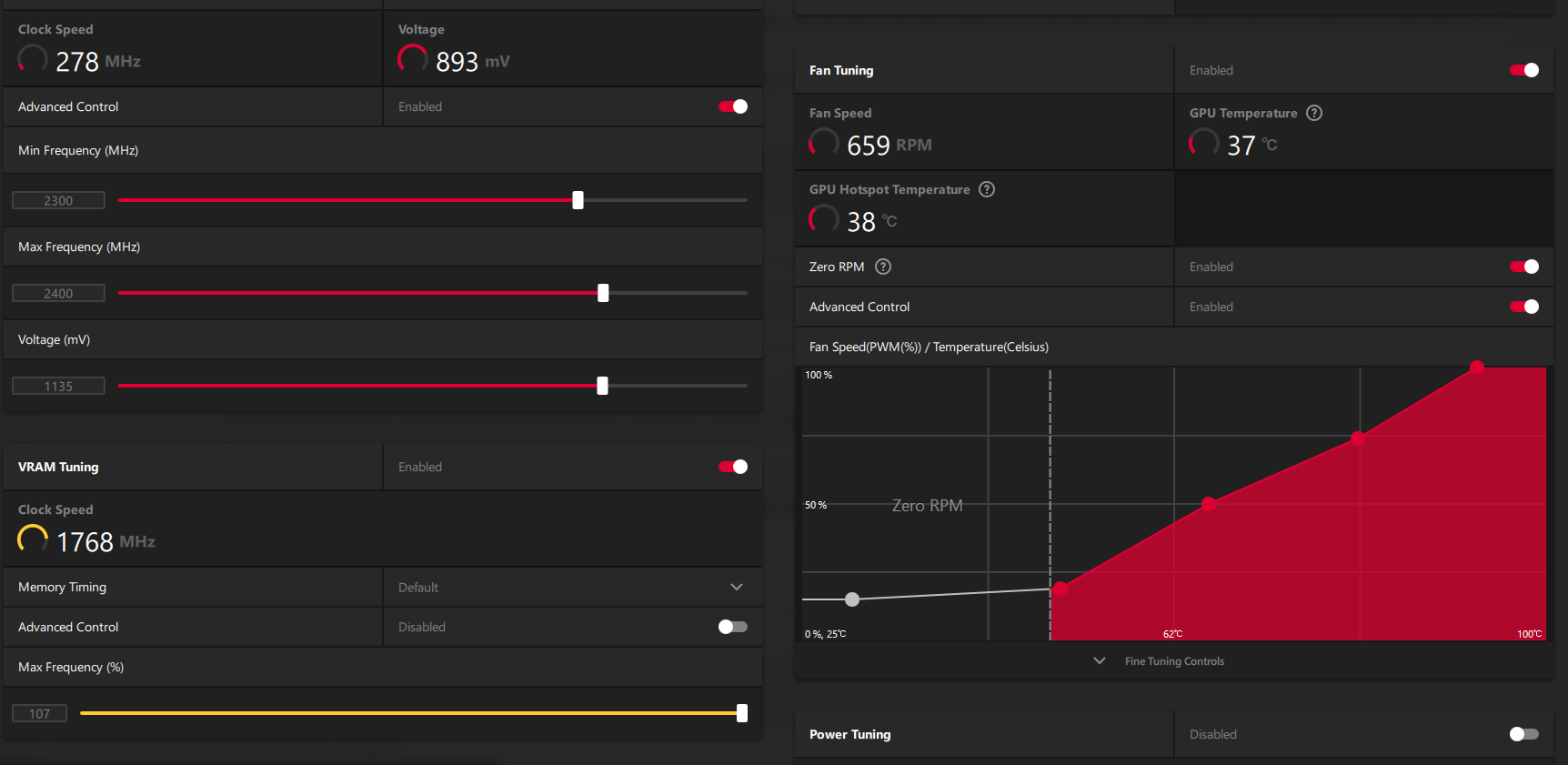Click the VRAM Max Frequency (%) slider handle
Image resolution: width=1568 pixels, height=765 pixels.
(742, 713)
